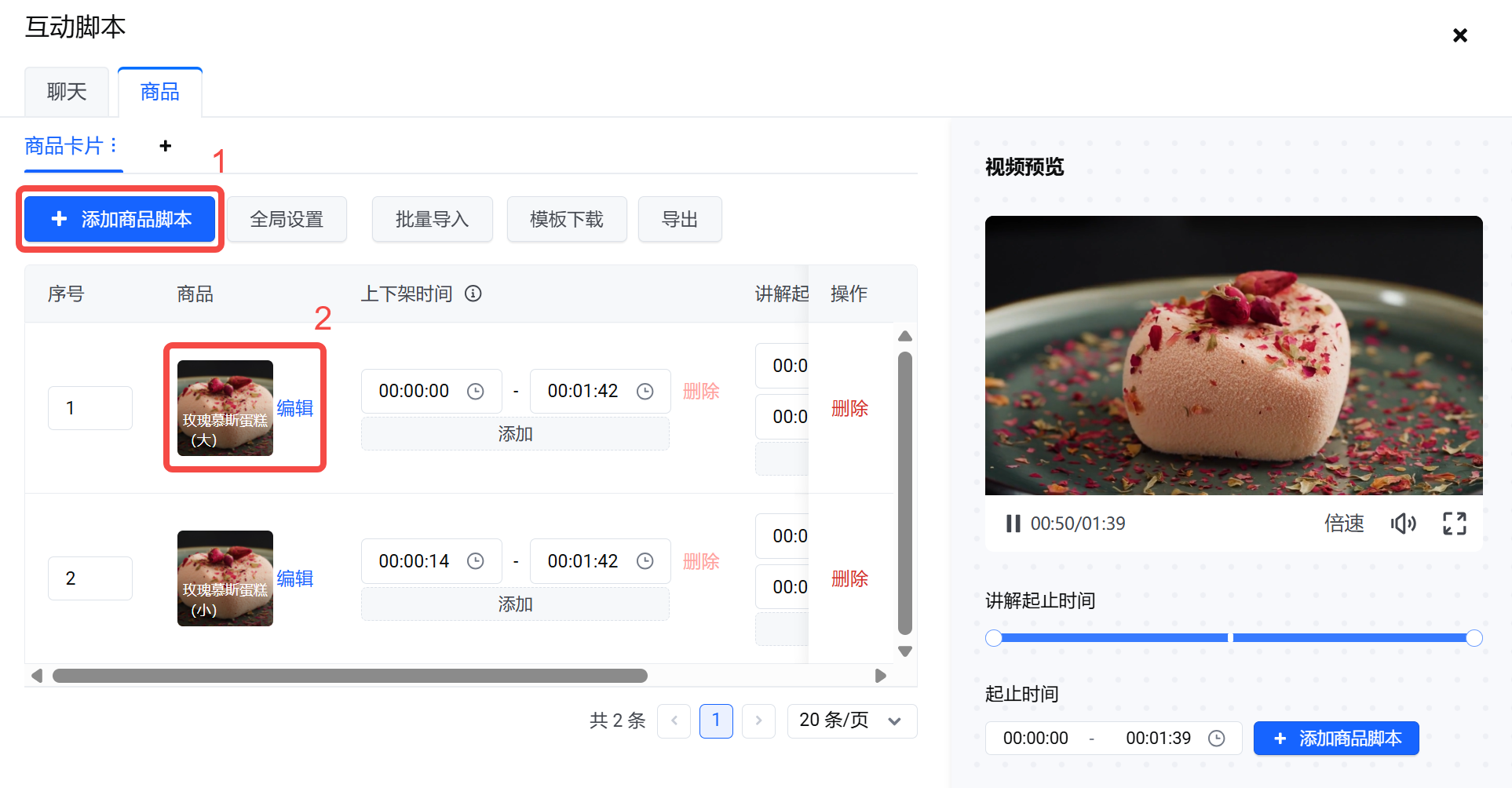Image resolution: width=1512 pixels, height=788 pixels.
Task: Click the info icon beside 上下架时间
Action: [473, 294]
